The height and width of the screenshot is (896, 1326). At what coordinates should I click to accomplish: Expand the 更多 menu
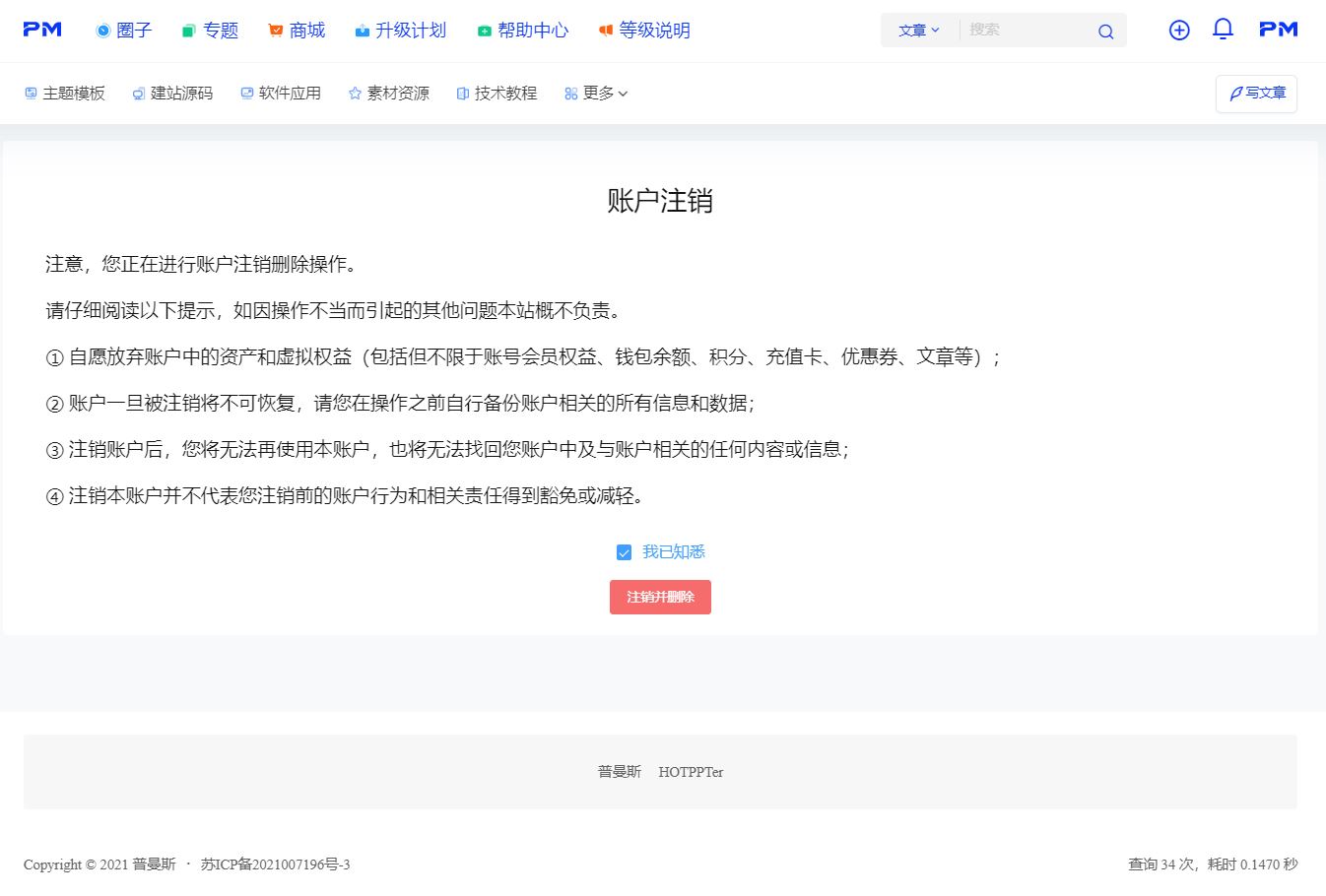click(x=597, y=94)
